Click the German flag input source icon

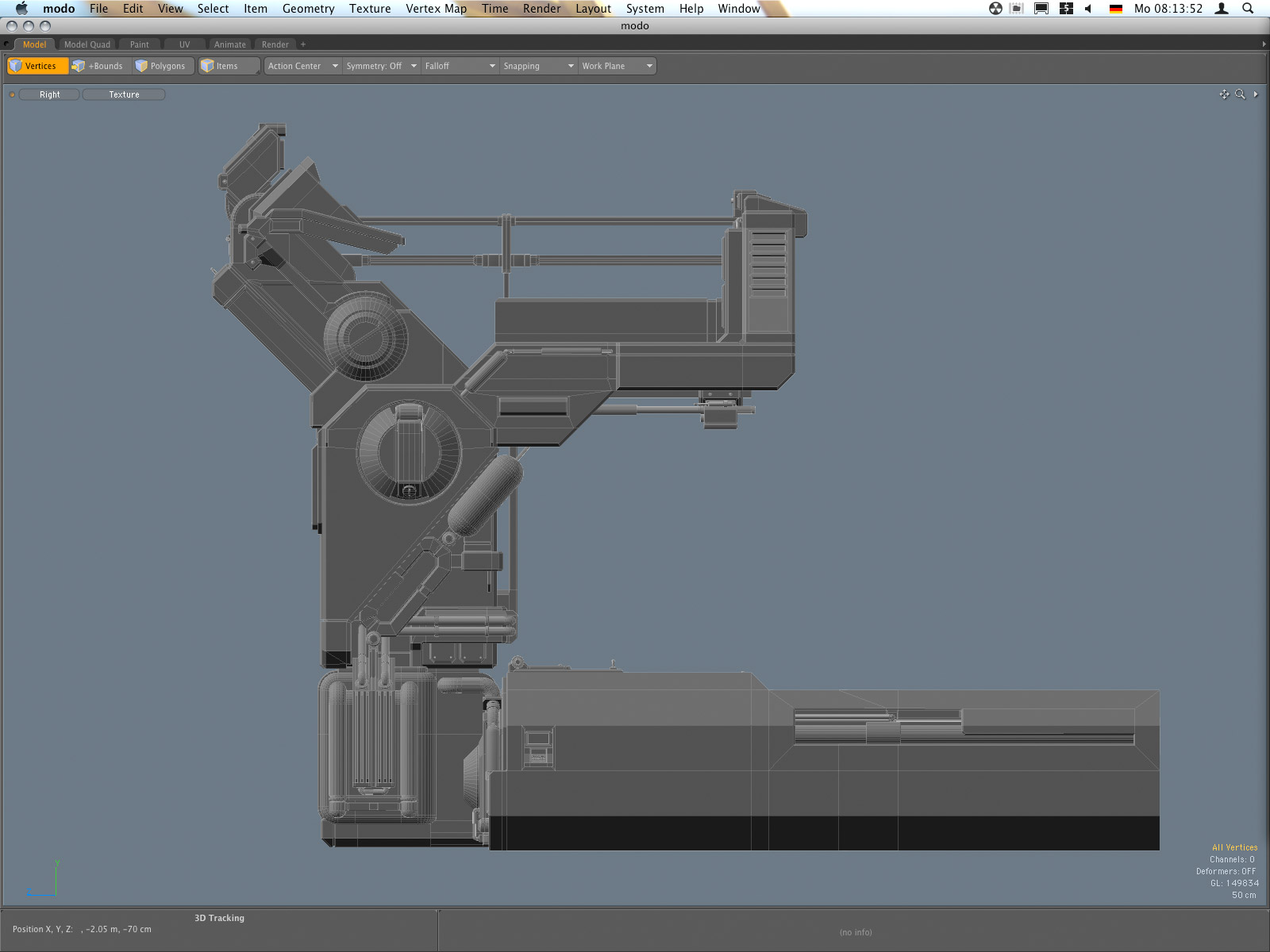(x=1115, y=9)
